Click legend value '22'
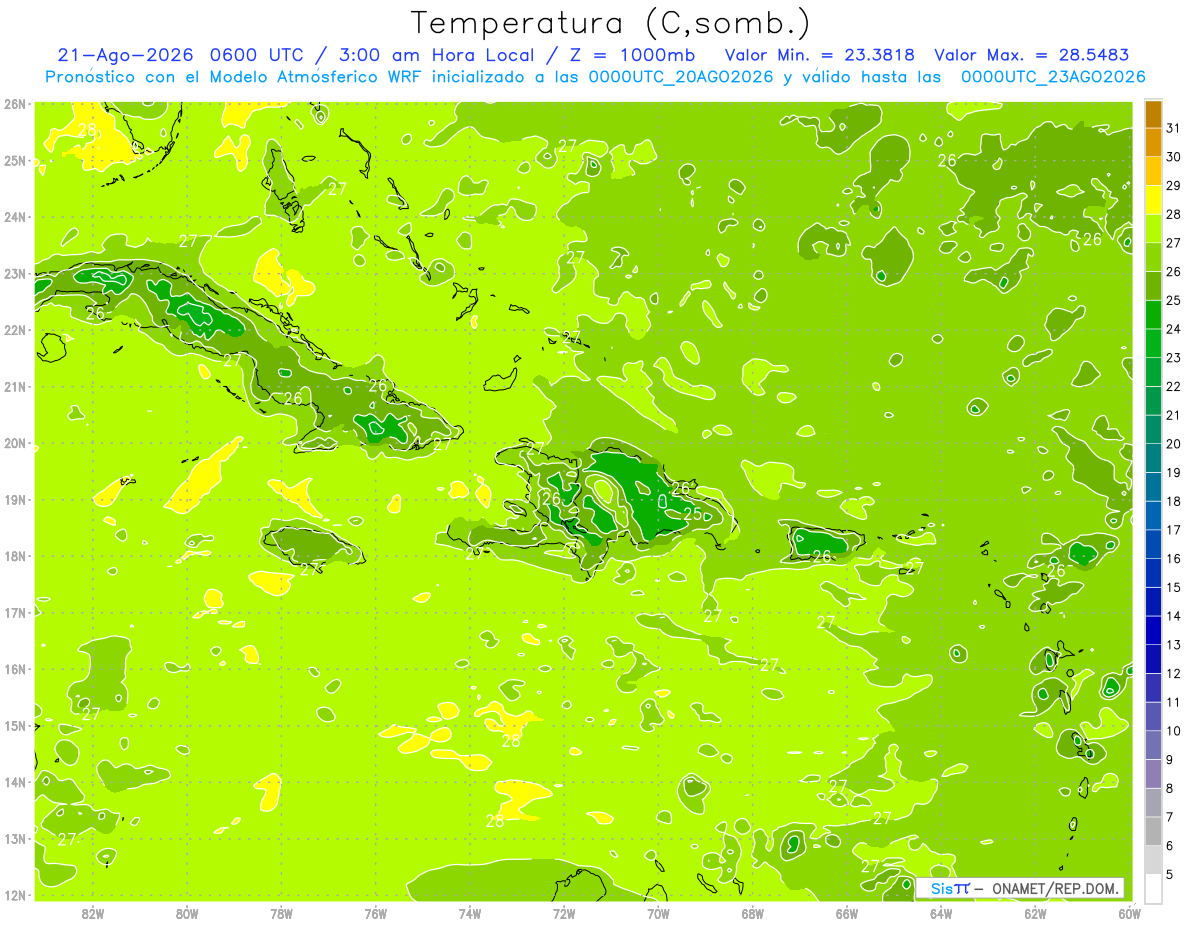Image resolution: width=1200 pixels, height=927 pixels. pyautogui.click(x=1173, y=386)
